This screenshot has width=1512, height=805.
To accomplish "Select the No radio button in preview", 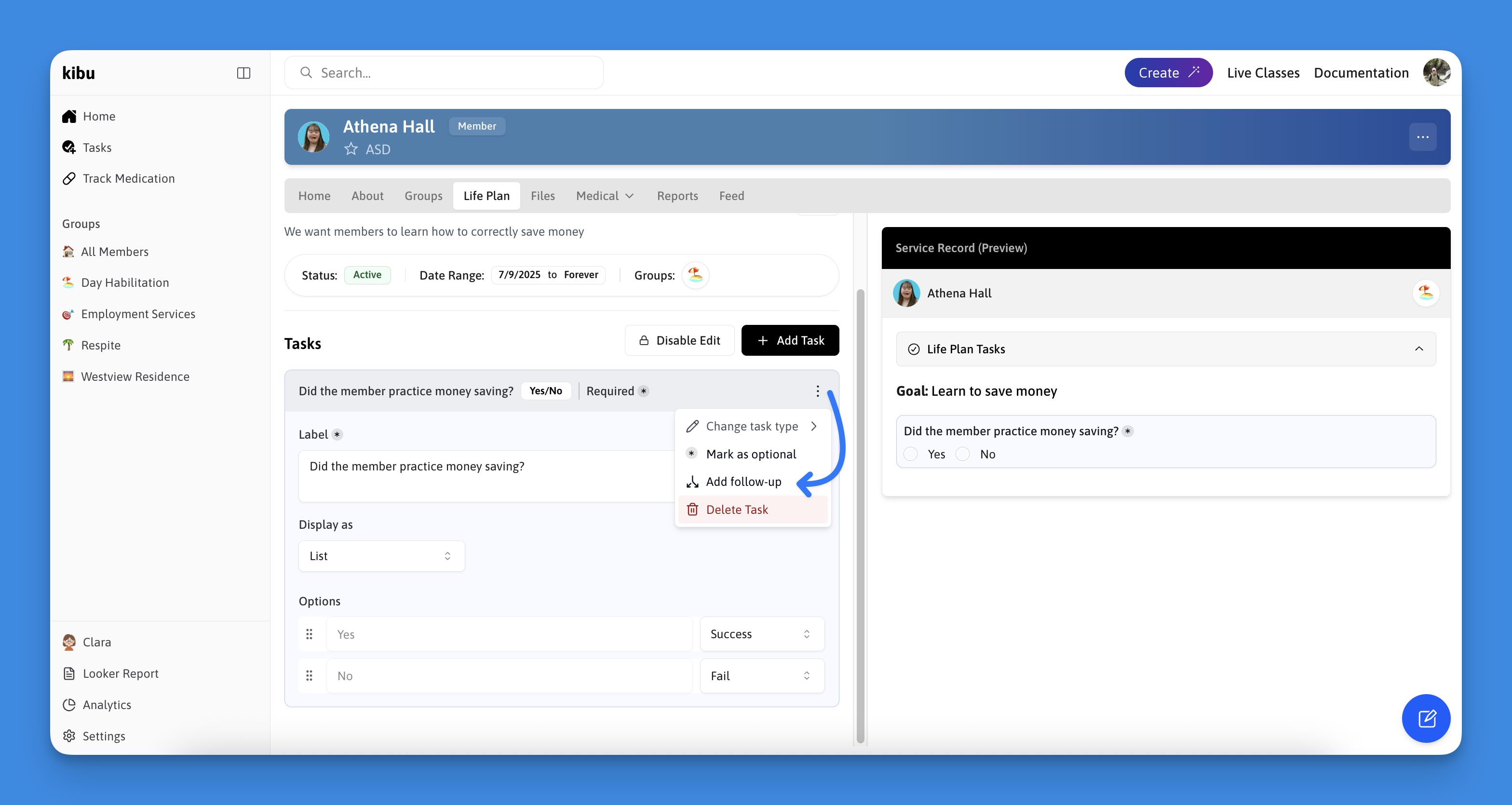I will [963, 454].
